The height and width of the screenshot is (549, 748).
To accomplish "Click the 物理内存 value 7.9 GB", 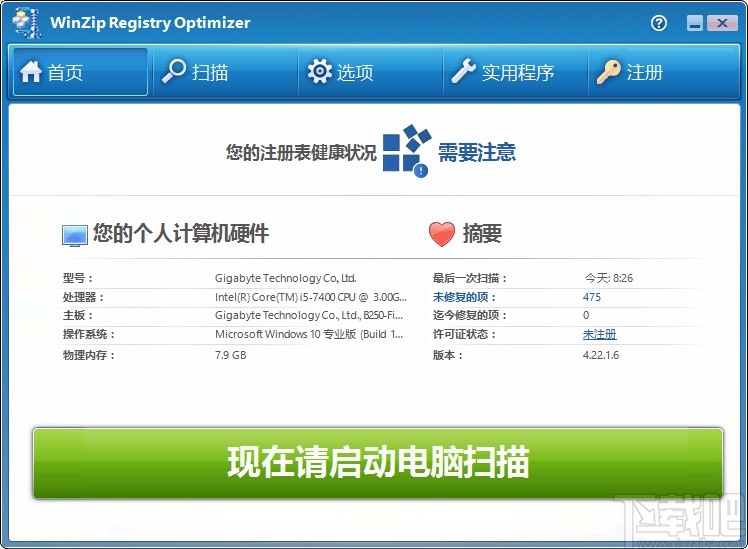I will click(x=230, y=355).
